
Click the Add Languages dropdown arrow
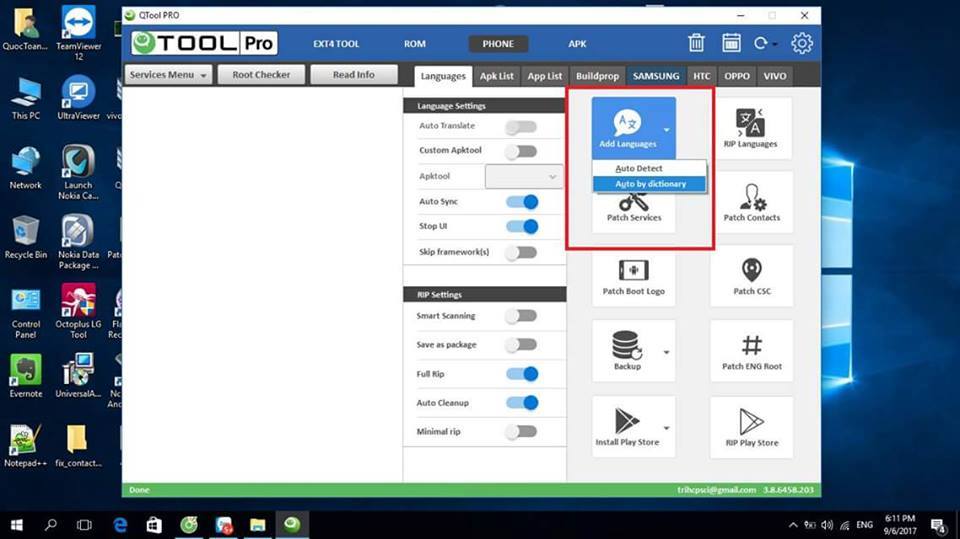(666, 130)
